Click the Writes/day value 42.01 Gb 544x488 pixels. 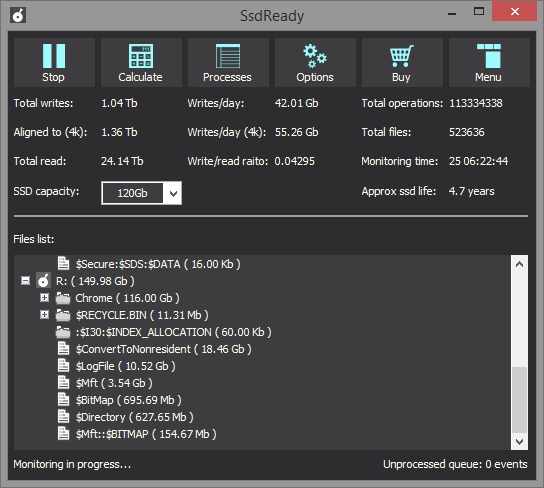[x=297, y=103]
